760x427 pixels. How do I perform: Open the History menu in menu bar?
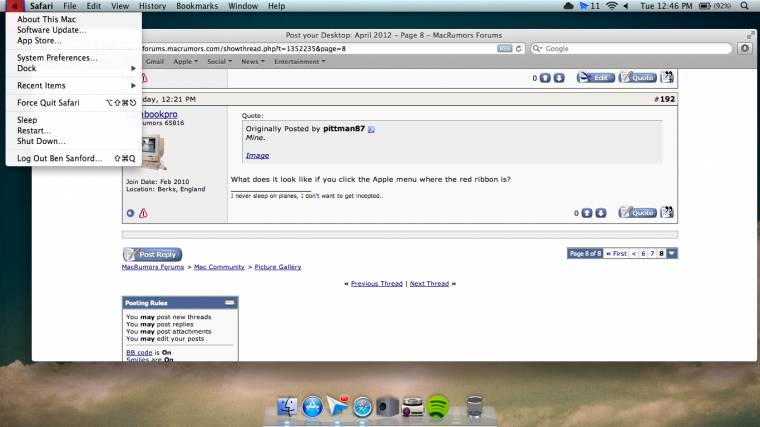(152, 6)
